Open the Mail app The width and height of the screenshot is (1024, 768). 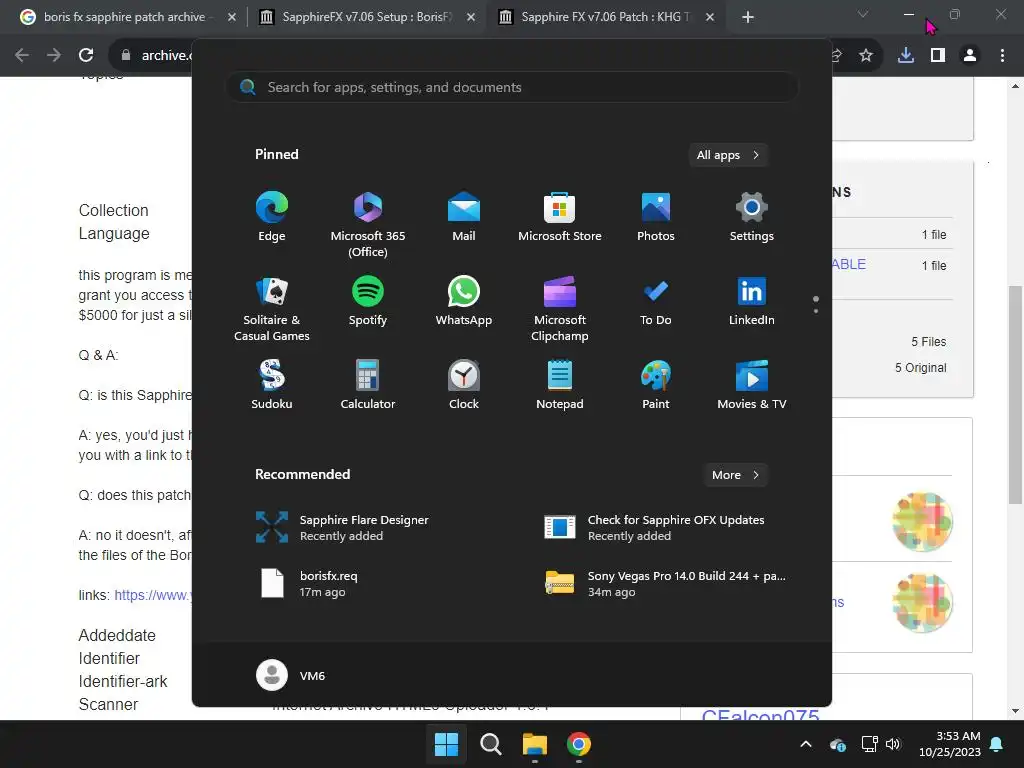(464, 217)
